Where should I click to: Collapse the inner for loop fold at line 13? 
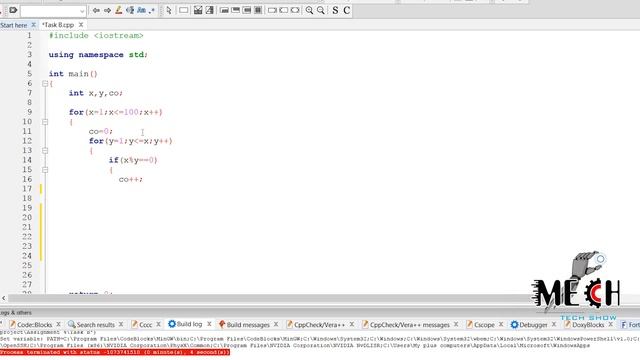point(45,151)
